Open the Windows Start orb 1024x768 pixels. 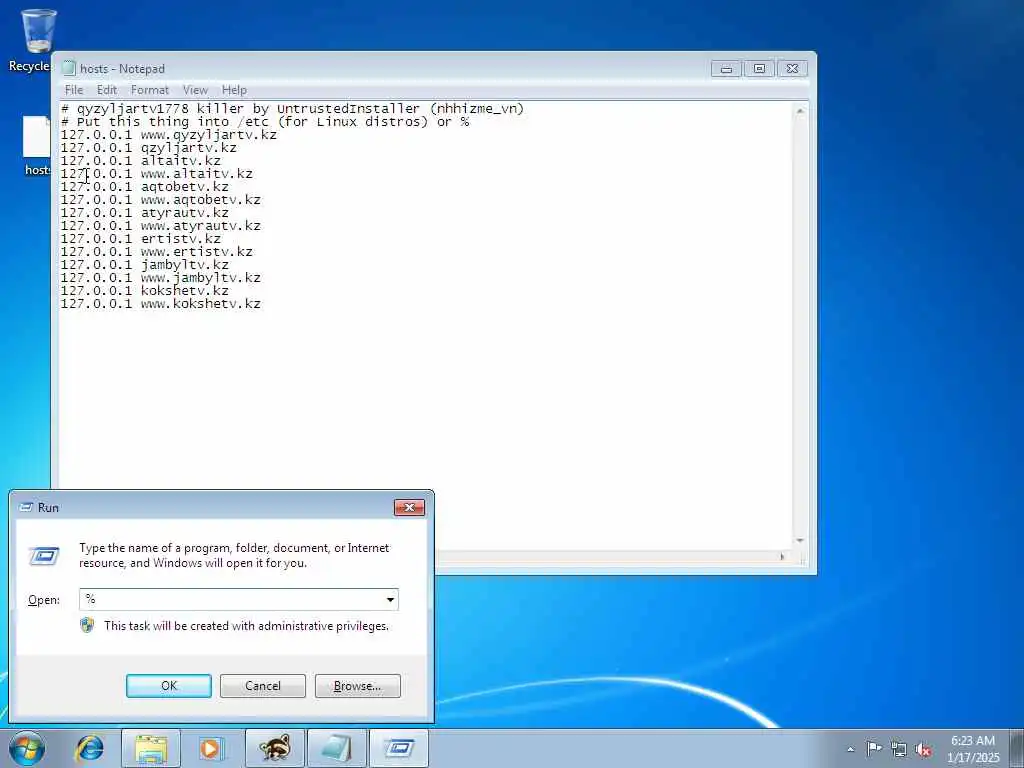click(x=27, y=748)
